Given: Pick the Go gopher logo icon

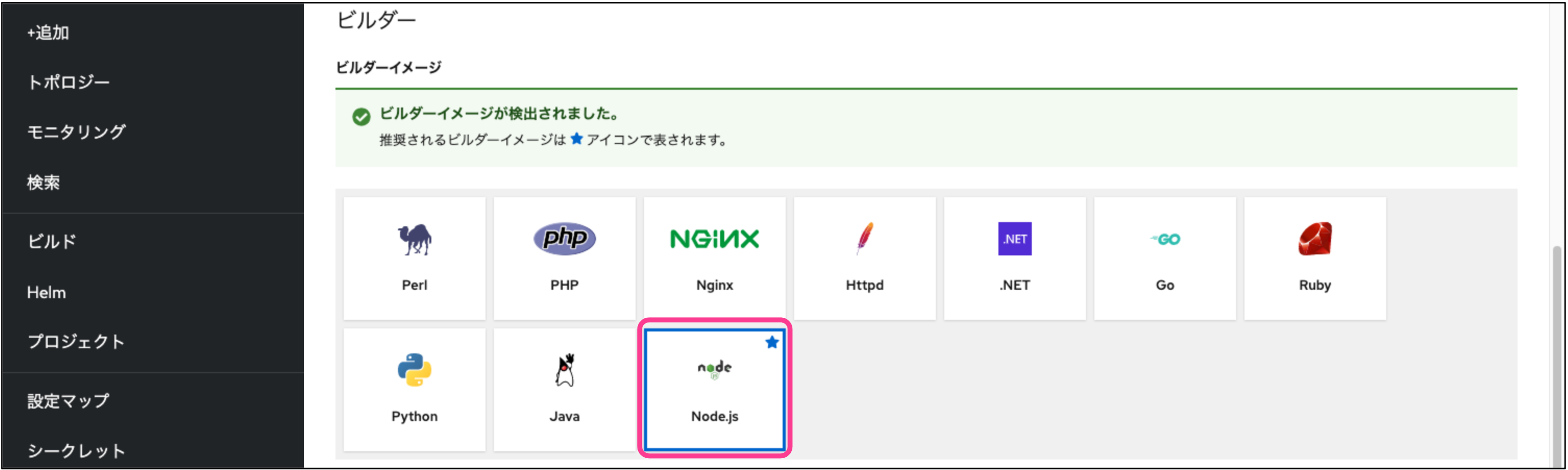Looking at the screenshot, I should [1164, 239].
